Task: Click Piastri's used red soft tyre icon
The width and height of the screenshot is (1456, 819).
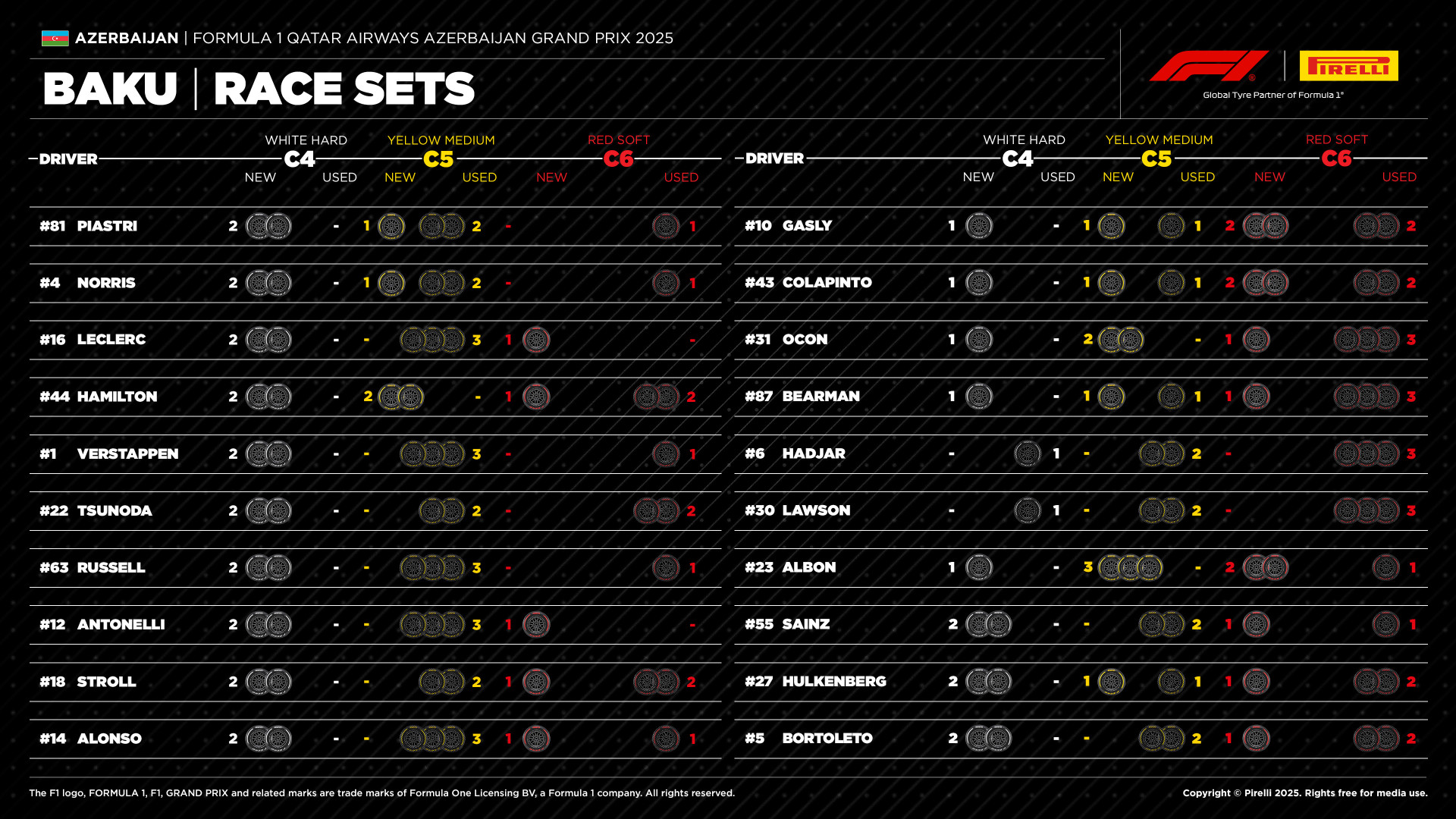Action: 666,226
